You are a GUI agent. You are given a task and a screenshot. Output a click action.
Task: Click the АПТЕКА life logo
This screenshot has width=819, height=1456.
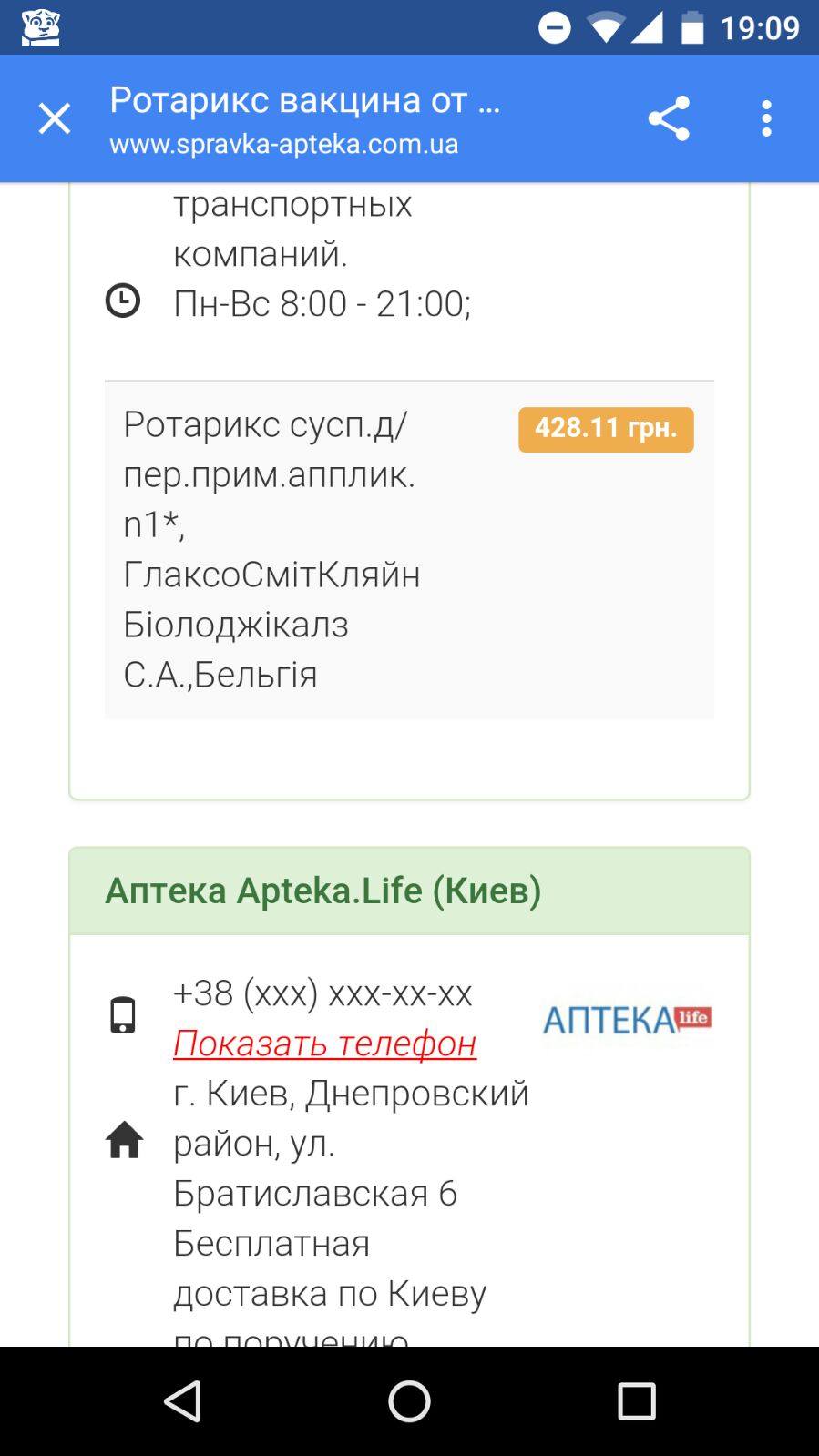627,1020
